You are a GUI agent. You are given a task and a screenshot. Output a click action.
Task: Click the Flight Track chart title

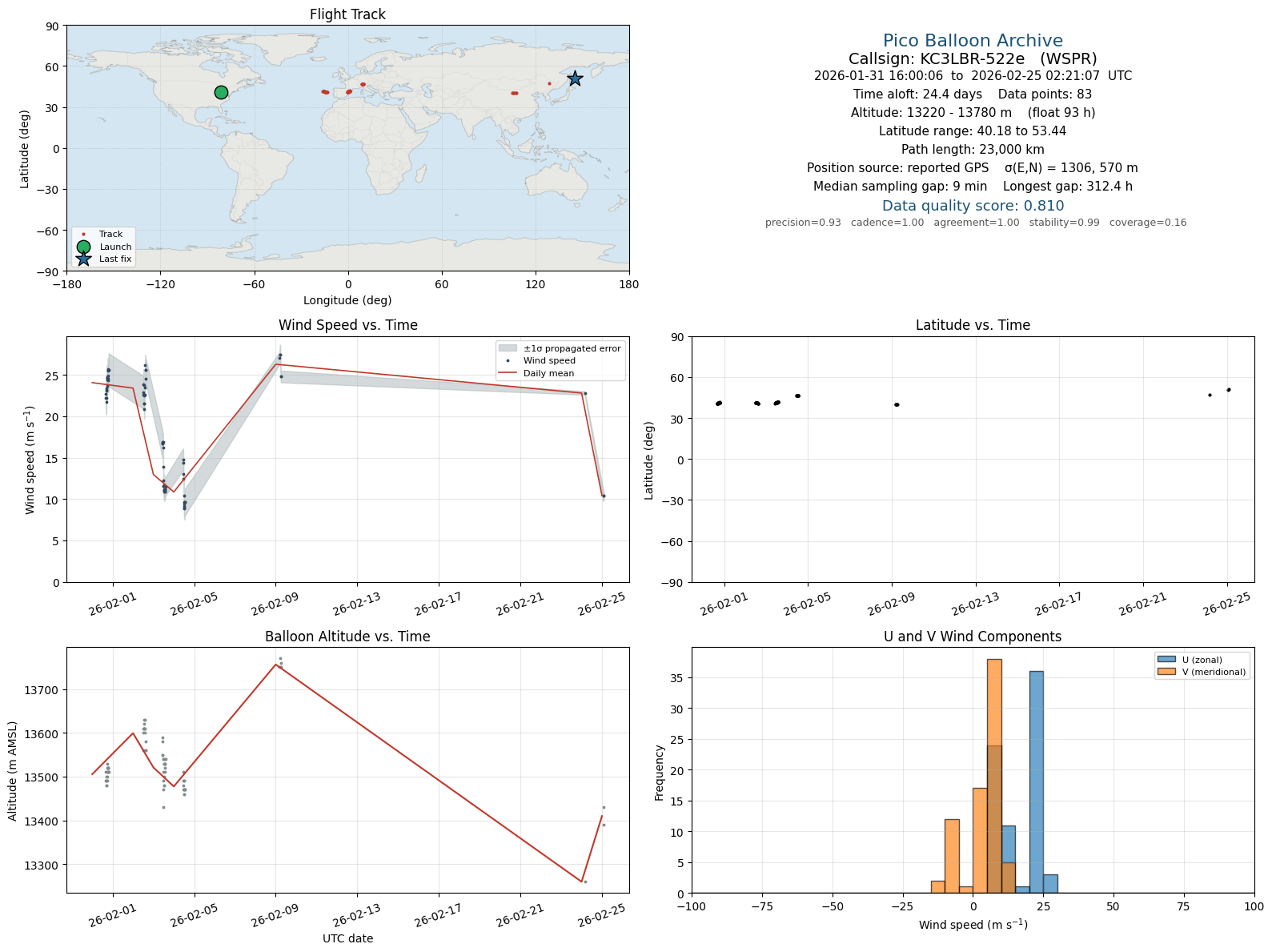[347, 14]
